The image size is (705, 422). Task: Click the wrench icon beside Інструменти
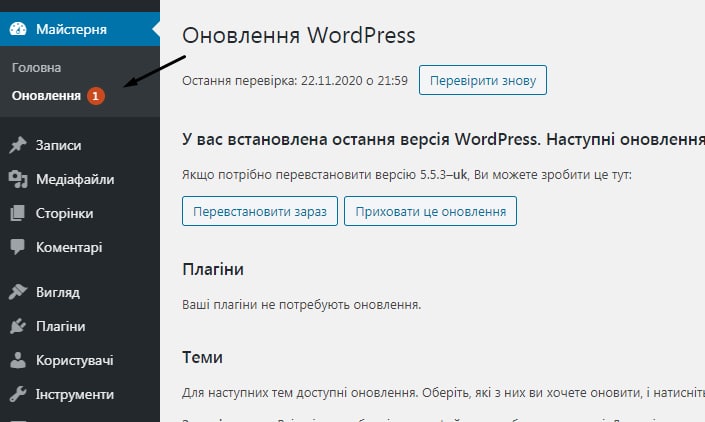pyautogui.click(x=18, y=394)
